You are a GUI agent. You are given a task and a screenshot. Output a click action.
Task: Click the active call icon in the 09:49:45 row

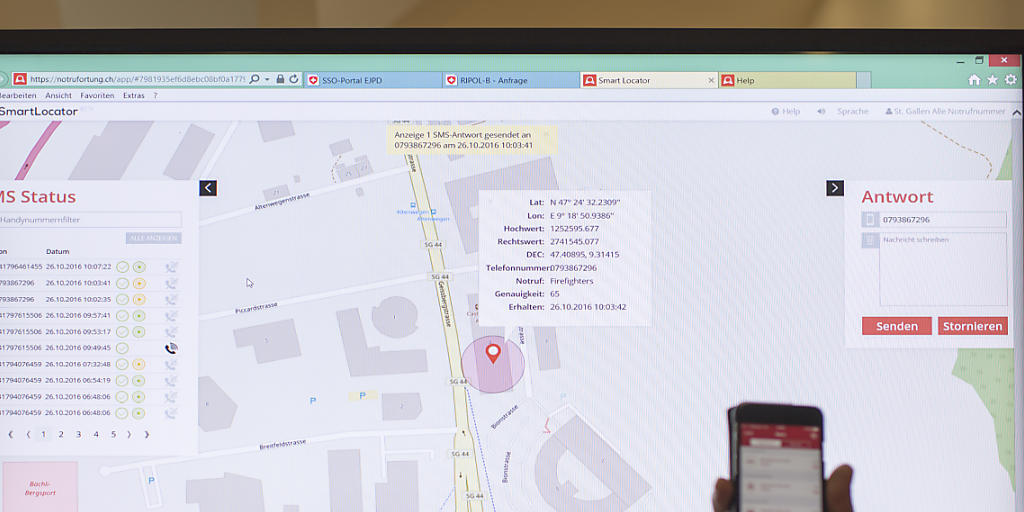click(171, 348)
